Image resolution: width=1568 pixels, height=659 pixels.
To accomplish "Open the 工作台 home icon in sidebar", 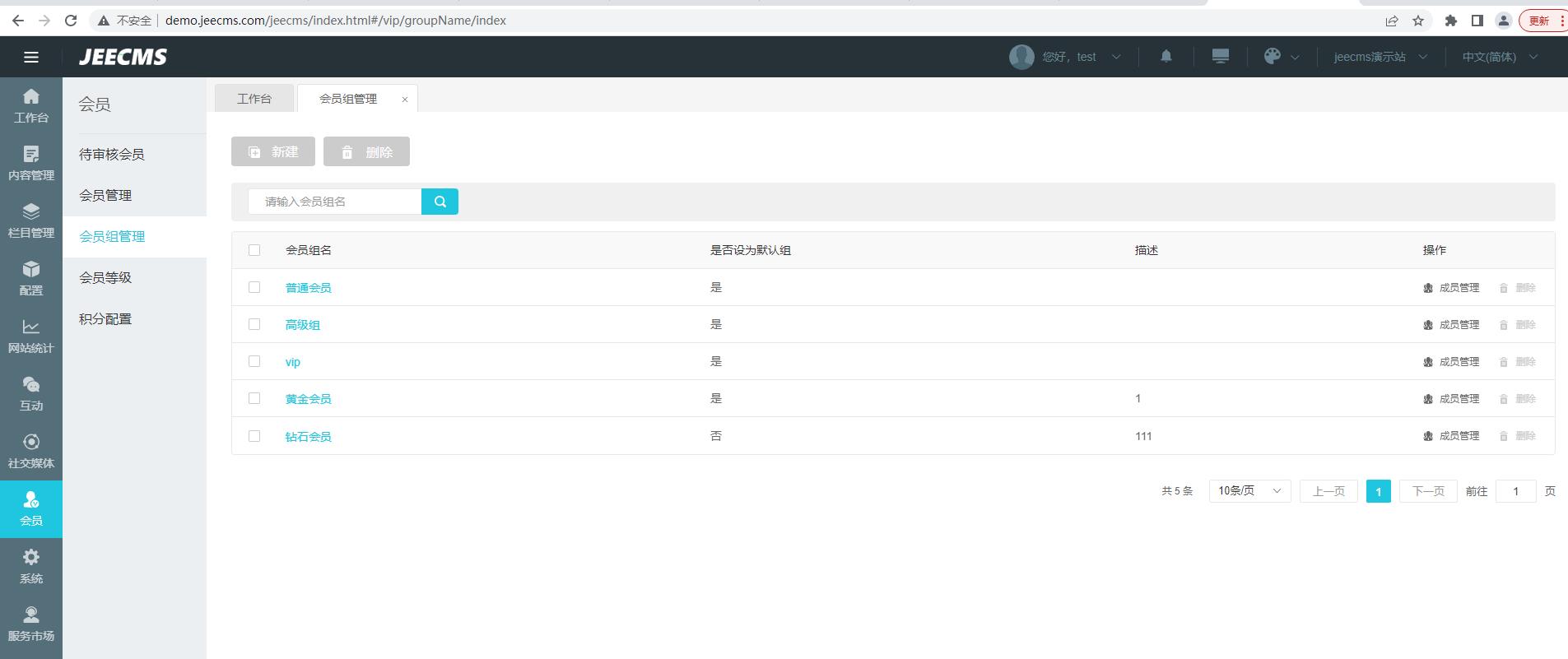I will 31,106.
